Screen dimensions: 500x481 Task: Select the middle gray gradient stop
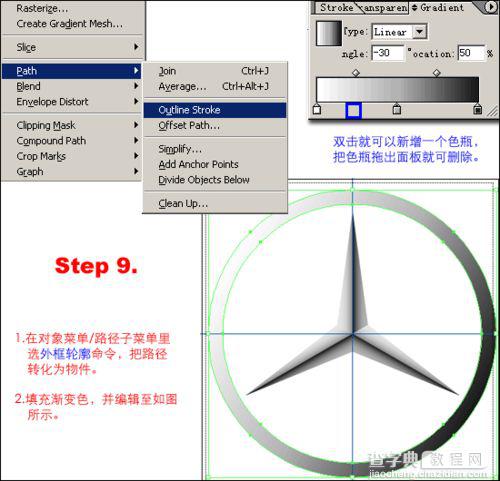coord(396,109)
